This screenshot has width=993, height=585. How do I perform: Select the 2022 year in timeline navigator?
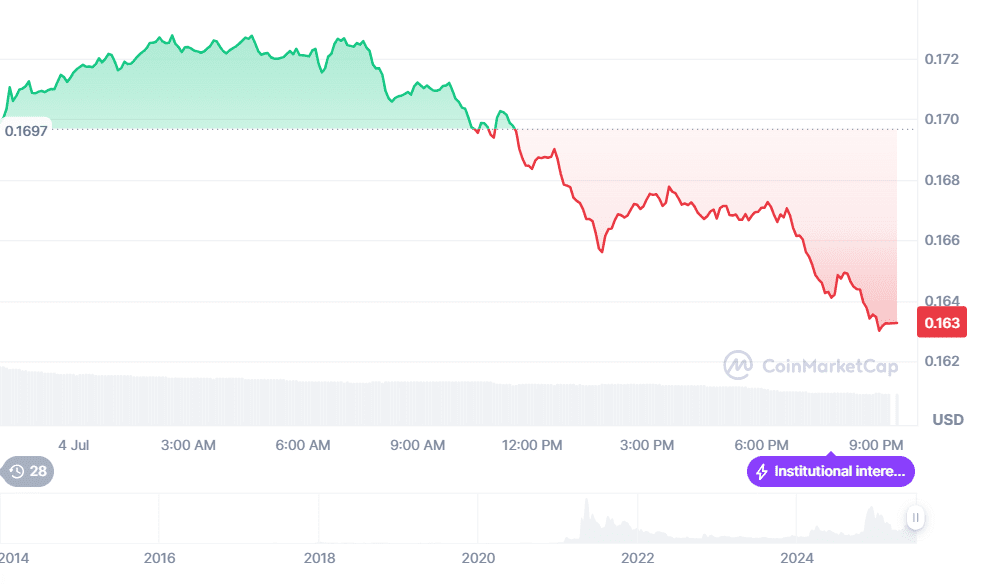[x=637, y=557]
